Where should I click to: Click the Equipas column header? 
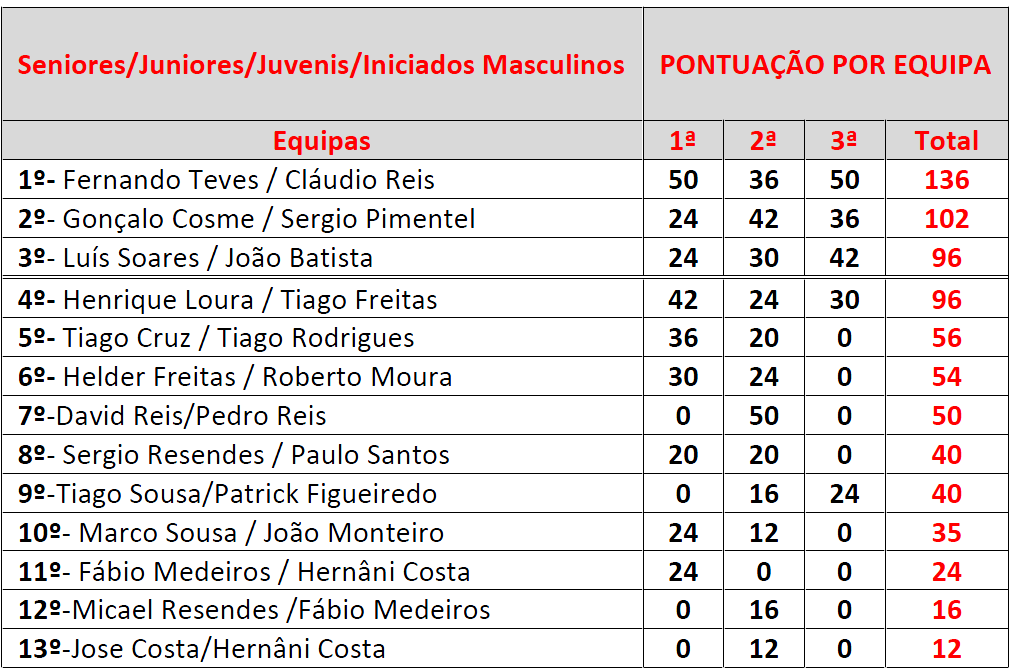click(322, 140)
